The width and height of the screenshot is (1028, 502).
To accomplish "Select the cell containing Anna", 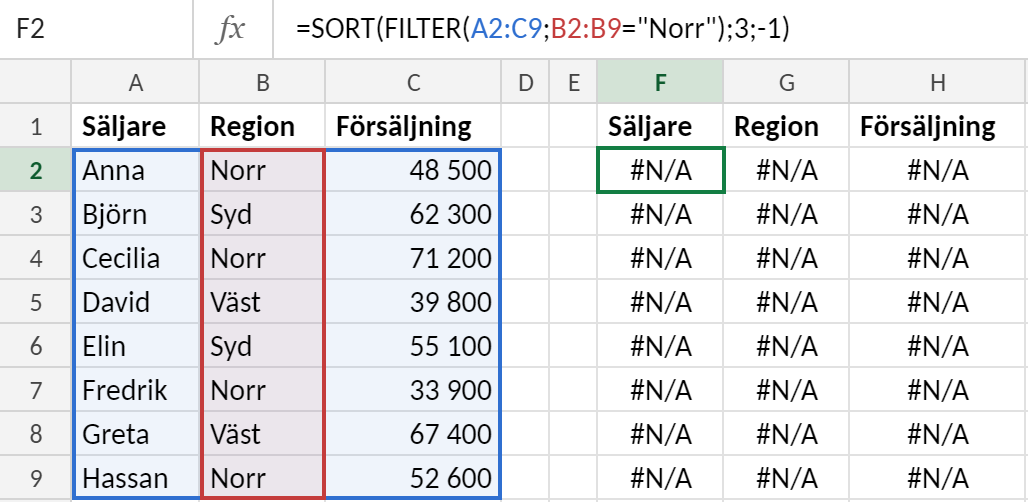I will click(x=135, y=170).
